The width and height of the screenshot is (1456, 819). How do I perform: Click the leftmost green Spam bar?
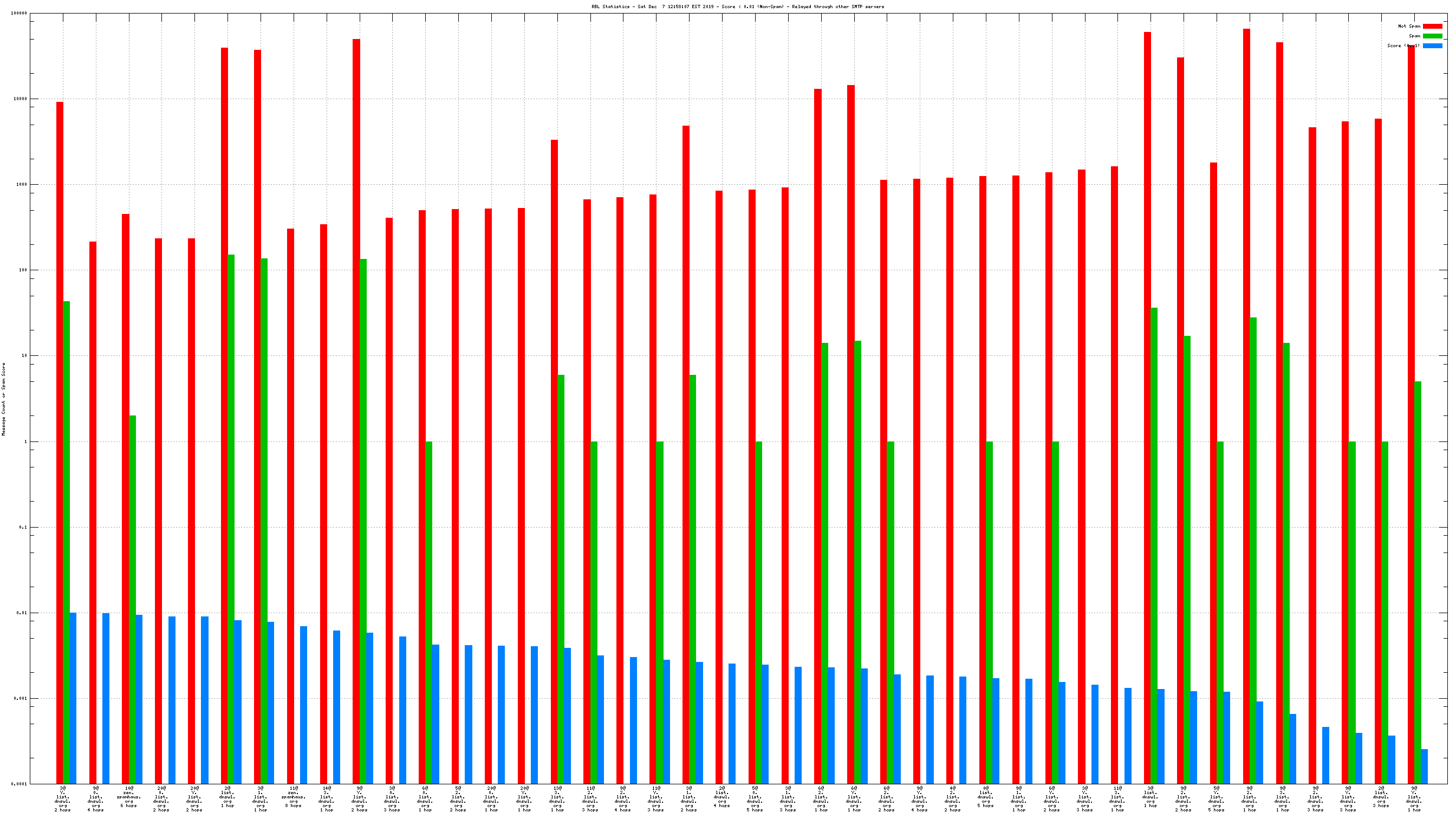coord(67,543)
